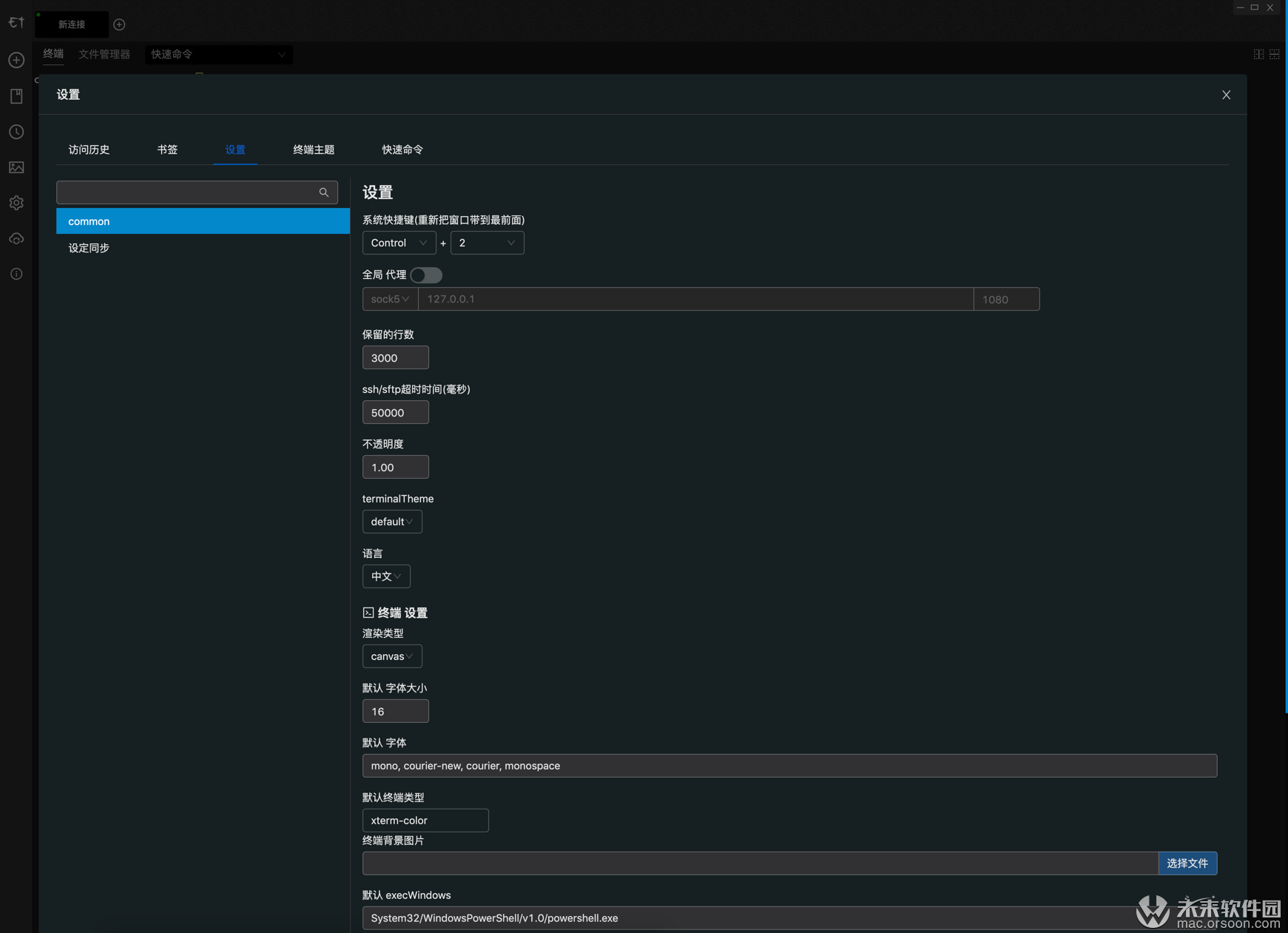Viewport: 1288px width, 933px height.
Task: Enable the 全局代理 proxy toggle
Action: (426, 274)
